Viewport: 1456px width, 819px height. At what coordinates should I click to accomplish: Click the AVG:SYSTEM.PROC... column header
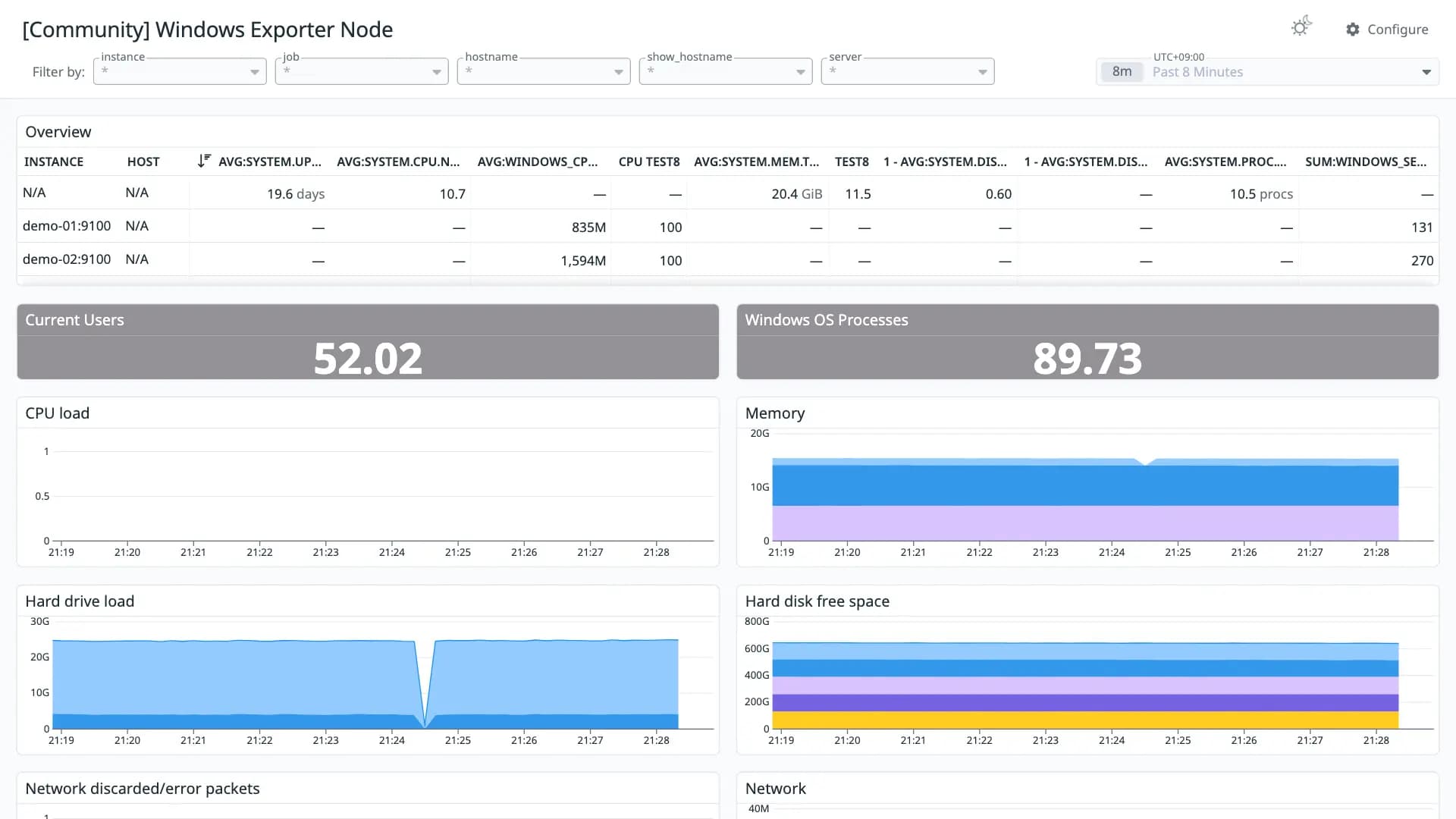[1225, 162]
